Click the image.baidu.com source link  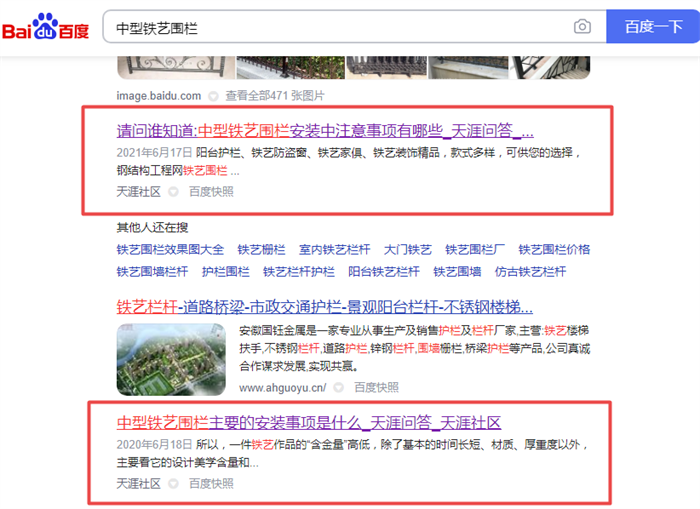[x=158, y=96]
